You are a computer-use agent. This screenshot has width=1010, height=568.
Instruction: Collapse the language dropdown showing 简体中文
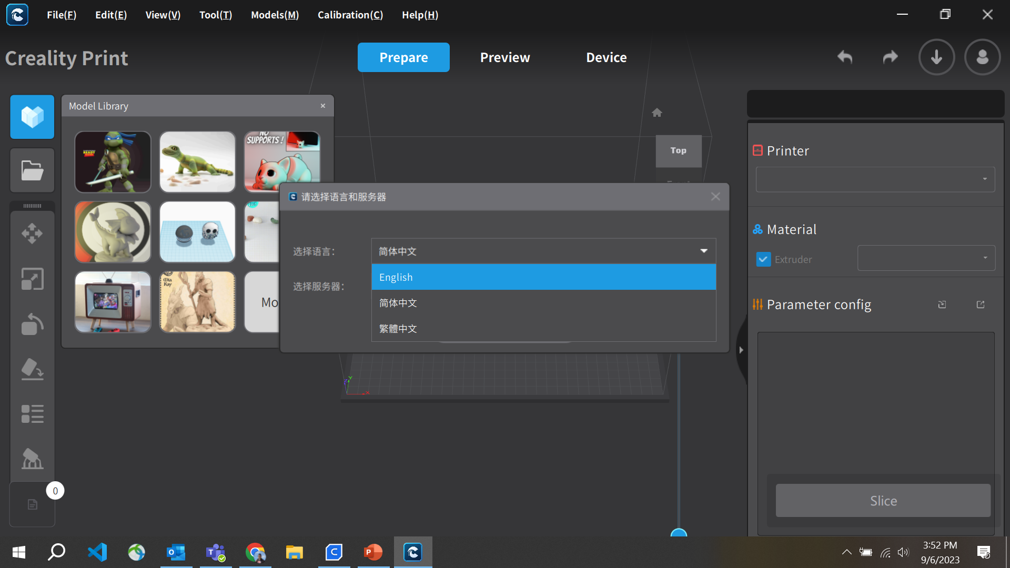point(543,251)
